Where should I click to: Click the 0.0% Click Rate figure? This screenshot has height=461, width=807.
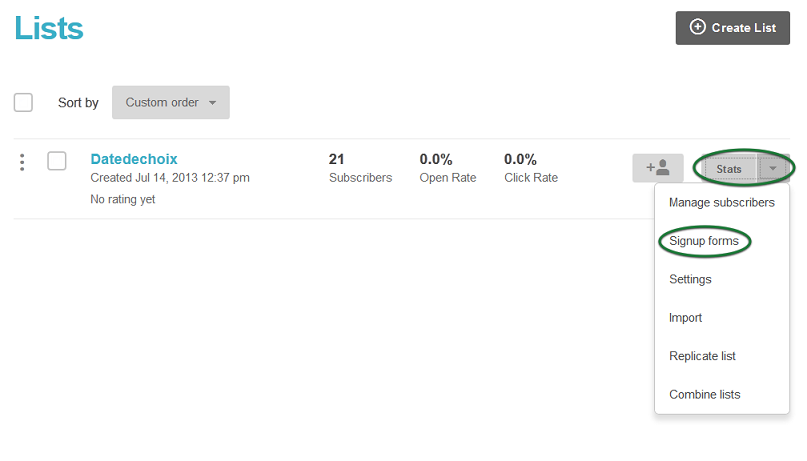(531, 168)
